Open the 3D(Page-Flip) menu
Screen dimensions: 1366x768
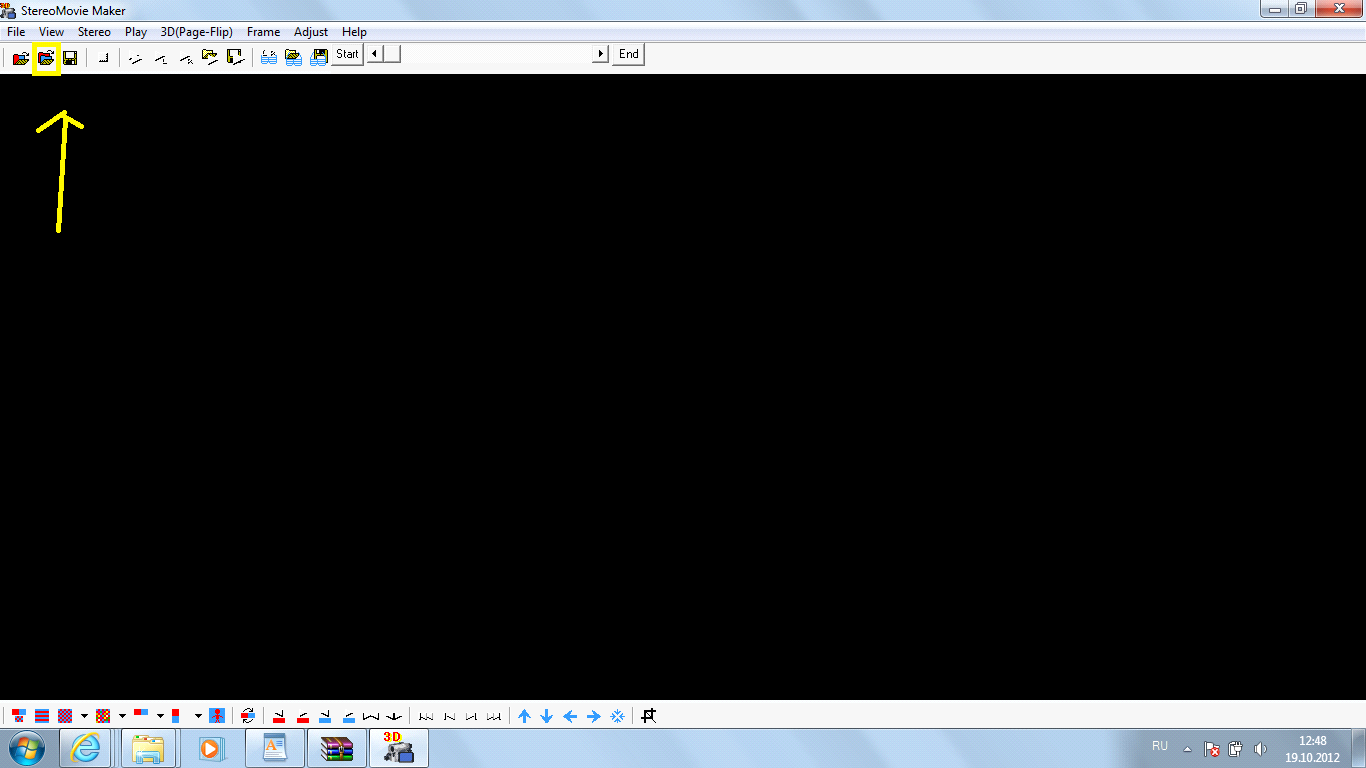(197, 32)
